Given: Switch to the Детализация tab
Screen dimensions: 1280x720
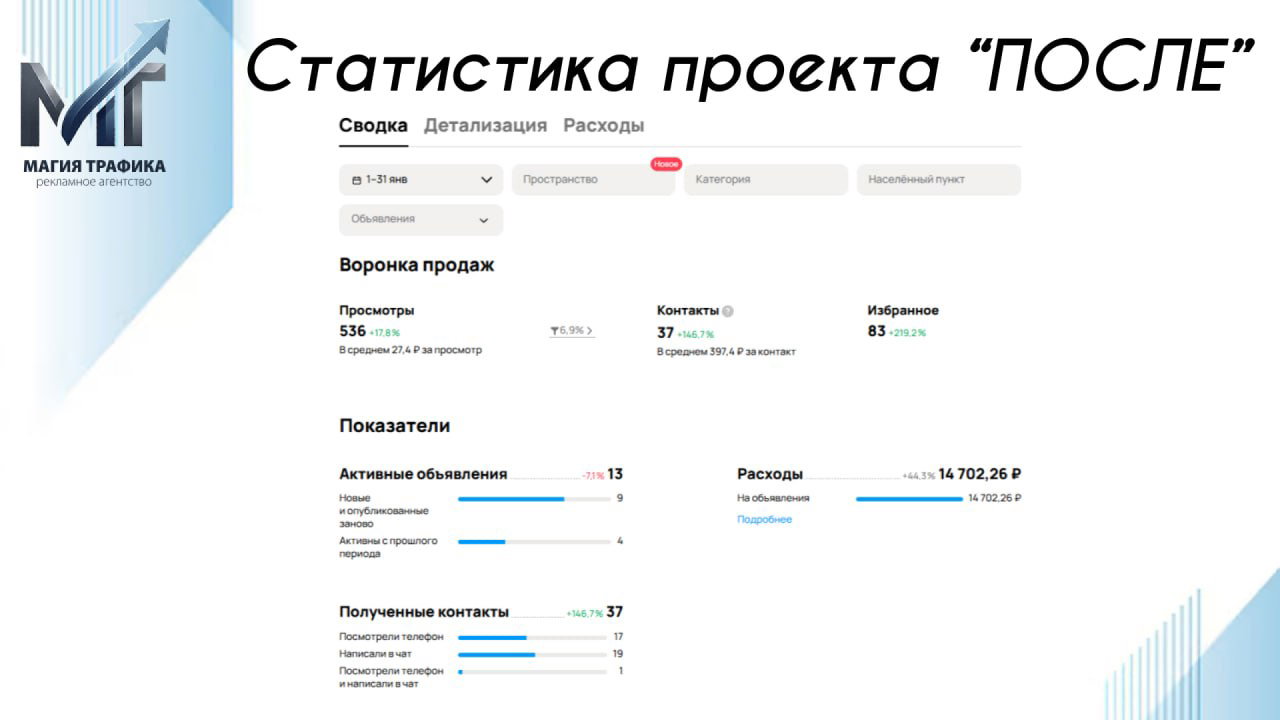Looking at the screenshot, I should [485, 126].
